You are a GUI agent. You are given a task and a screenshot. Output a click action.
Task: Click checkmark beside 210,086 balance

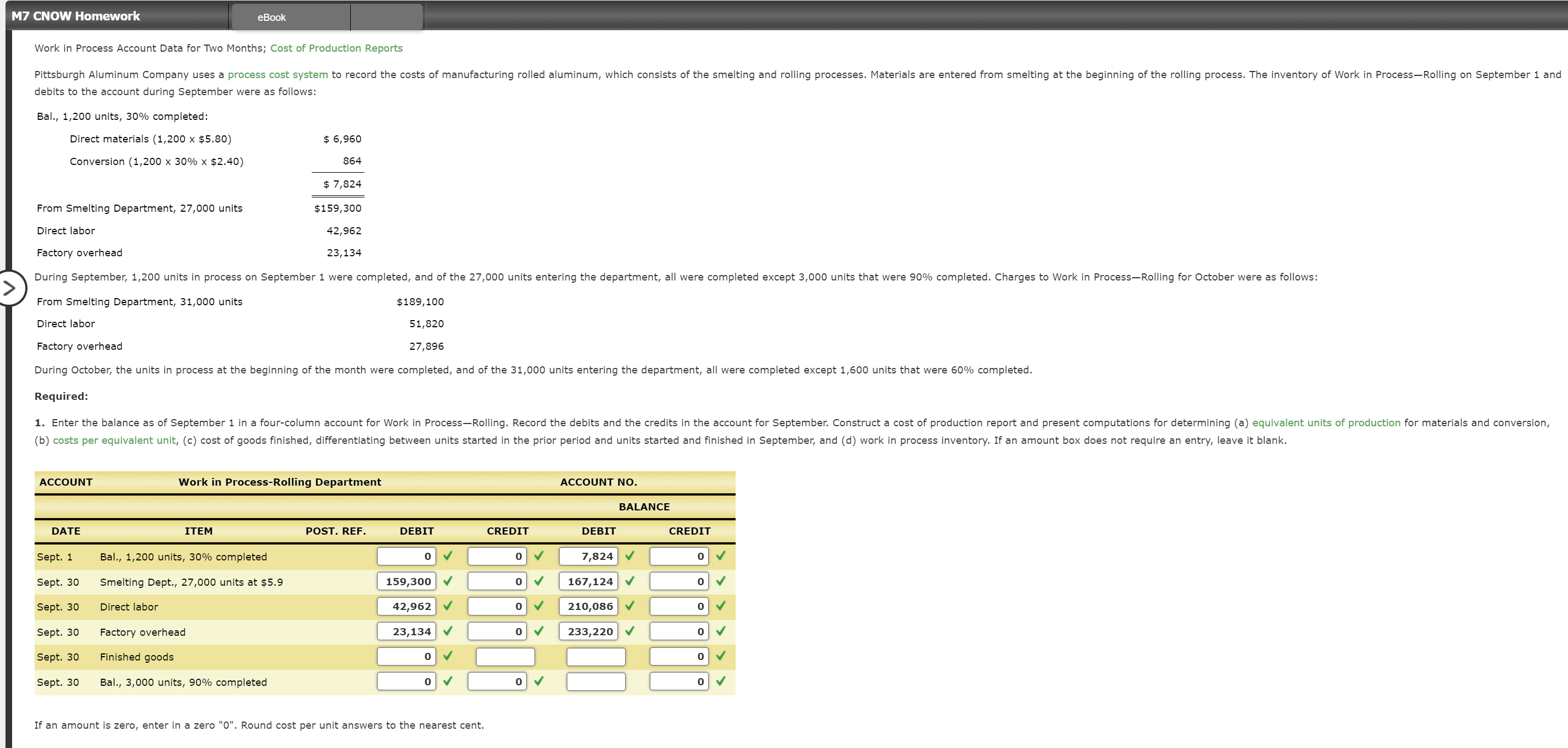pyautogui.click(x=630, y=607)
